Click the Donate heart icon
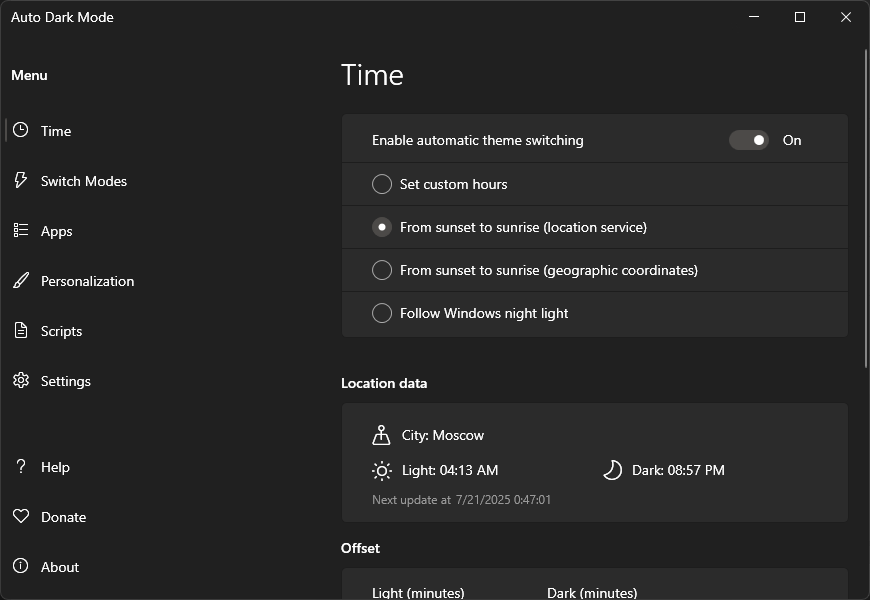This screenshot has height=600, width=870. 20,517
